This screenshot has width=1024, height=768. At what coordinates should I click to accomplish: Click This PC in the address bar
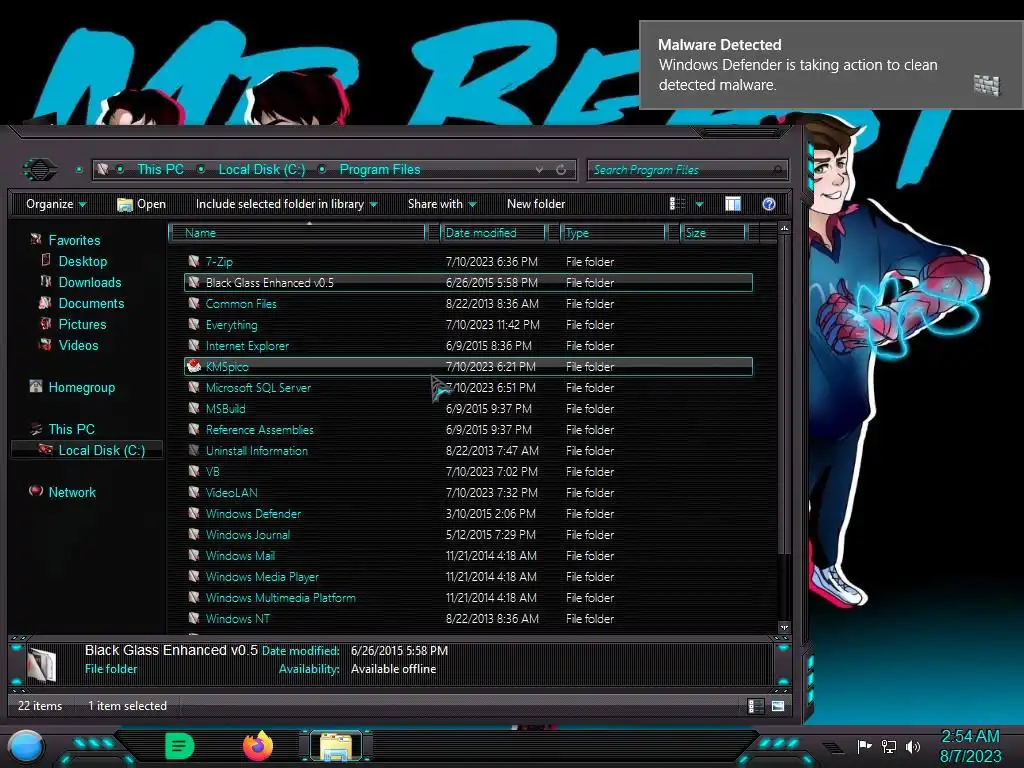tap(160, 170)
